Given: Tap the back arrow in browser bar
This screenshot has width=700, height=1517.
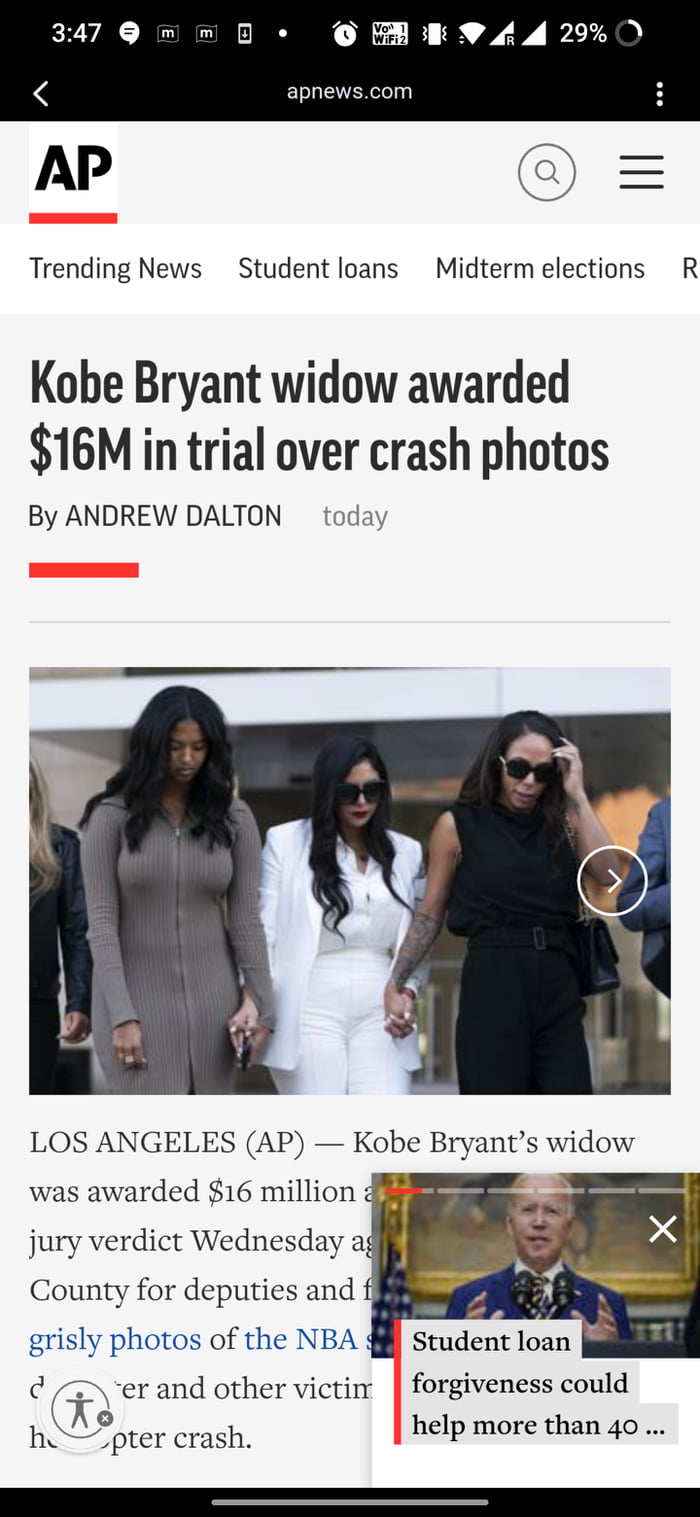Looking at the screenshot, I should coord(41,94).
